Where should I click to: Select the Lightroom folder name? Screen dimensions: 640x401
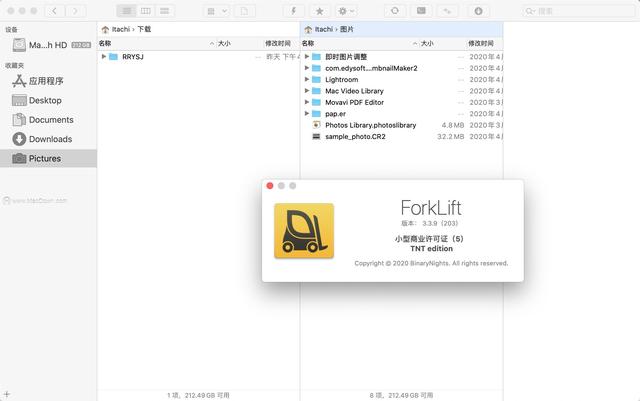(342, 80)
